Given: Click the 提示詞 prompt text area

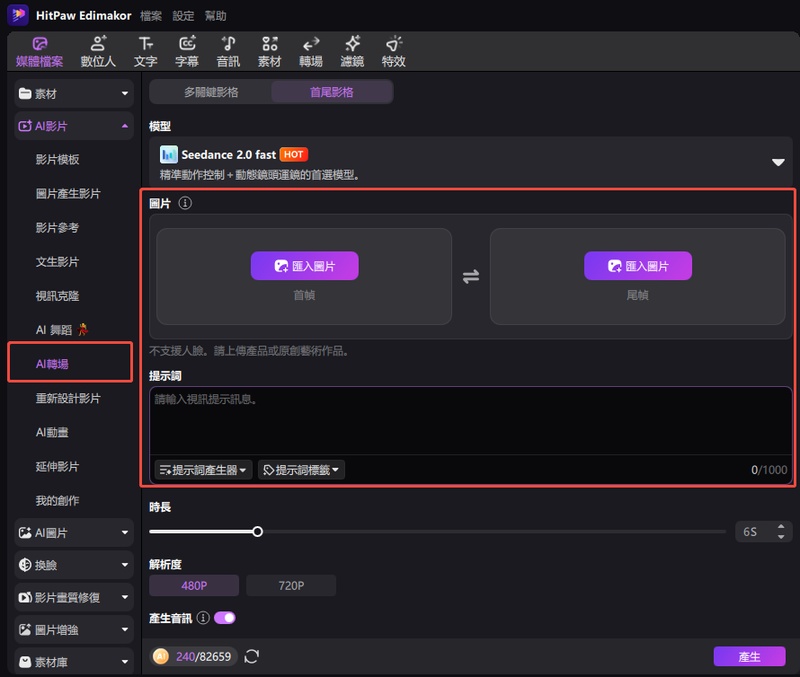Looking at the screenshot, I should point(470,420).
